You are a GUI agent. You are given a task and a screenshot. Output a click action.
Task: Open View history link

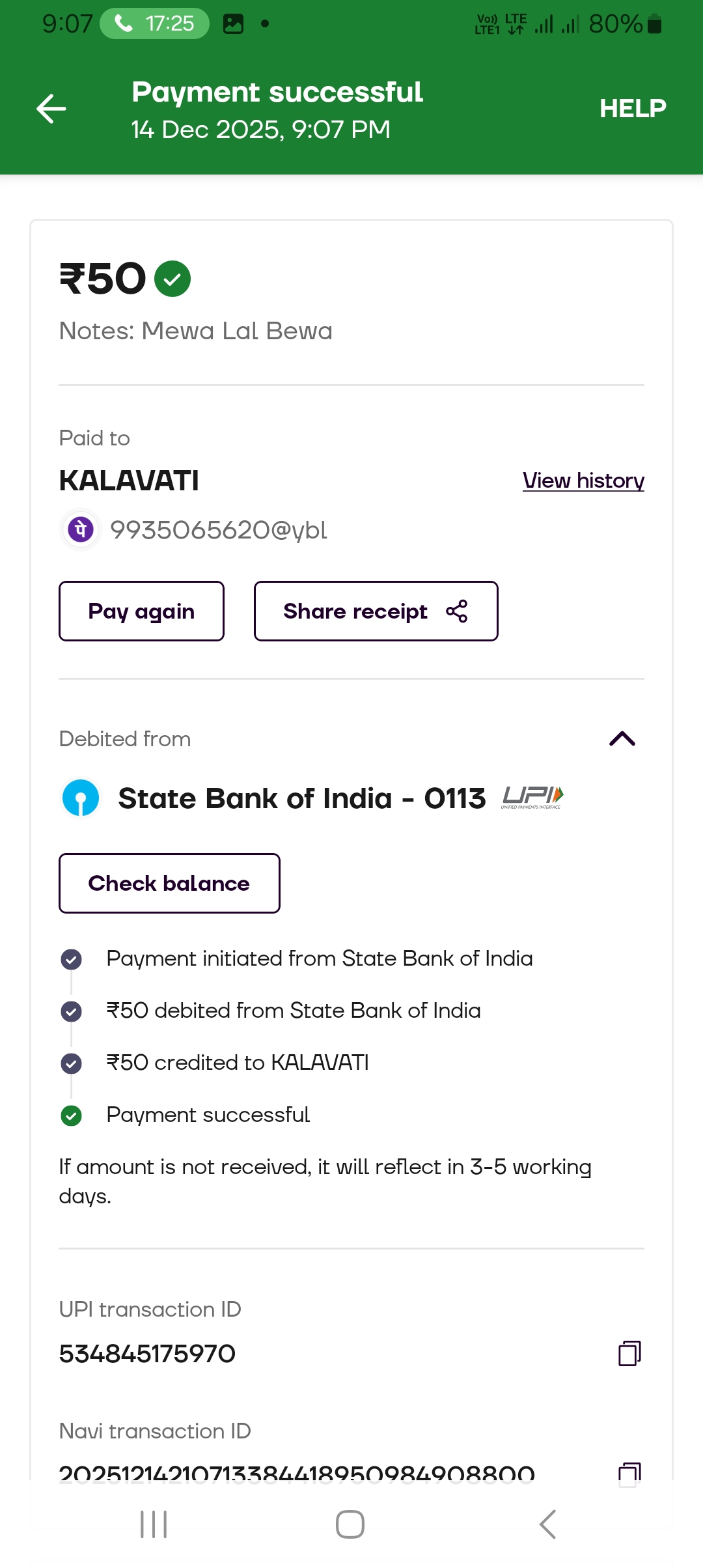pyautogui.click(x=583, y=481)
